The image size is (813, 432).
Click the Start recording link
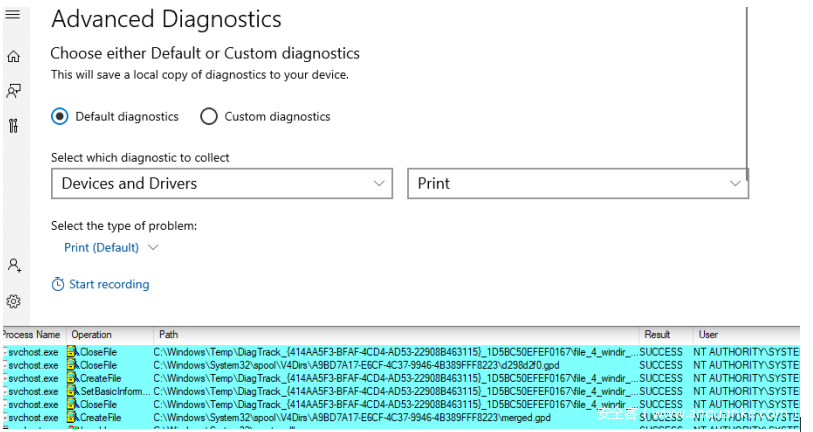(109, 285)
